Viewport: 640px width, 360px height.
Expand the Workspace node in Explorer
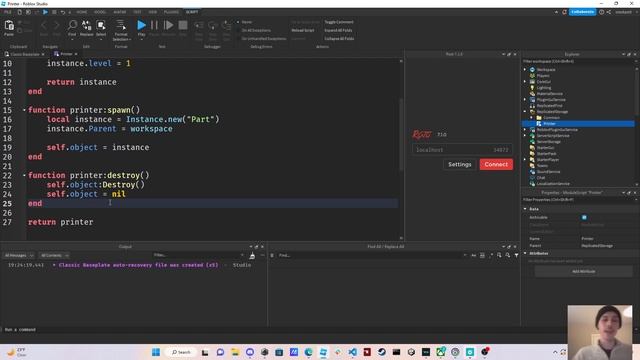[525, 70]
